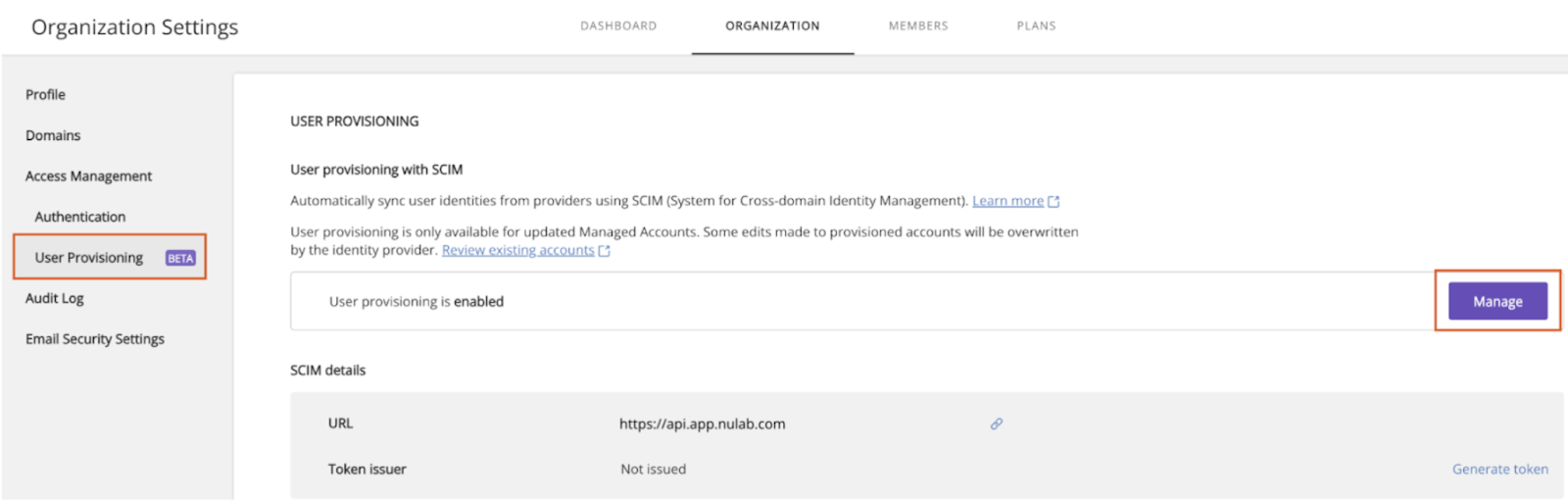Open Domains settings in sidebar

(53, 135)
